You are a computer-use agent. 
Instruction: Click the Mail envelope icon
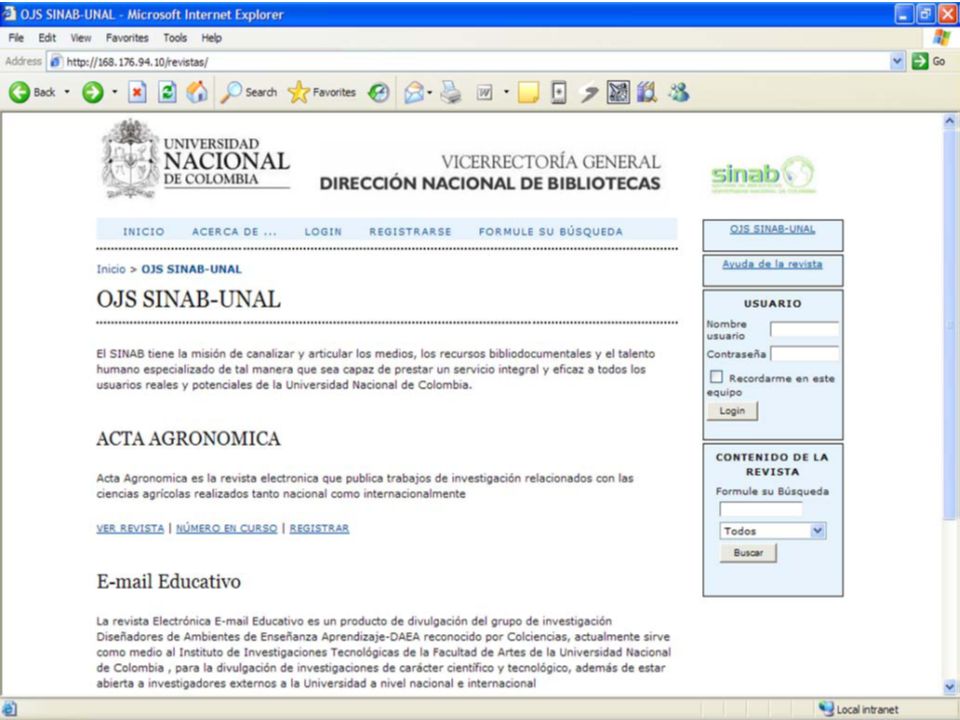pyautogui.click(x=414, y=92)
